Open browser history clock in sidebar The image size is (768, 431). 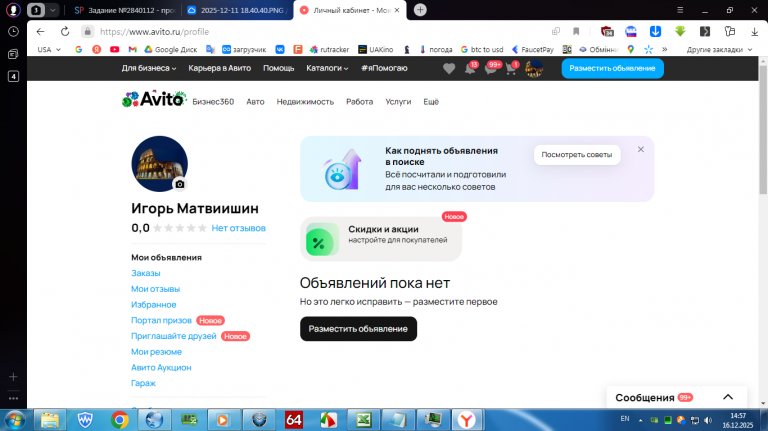click(x=13, y=31)
